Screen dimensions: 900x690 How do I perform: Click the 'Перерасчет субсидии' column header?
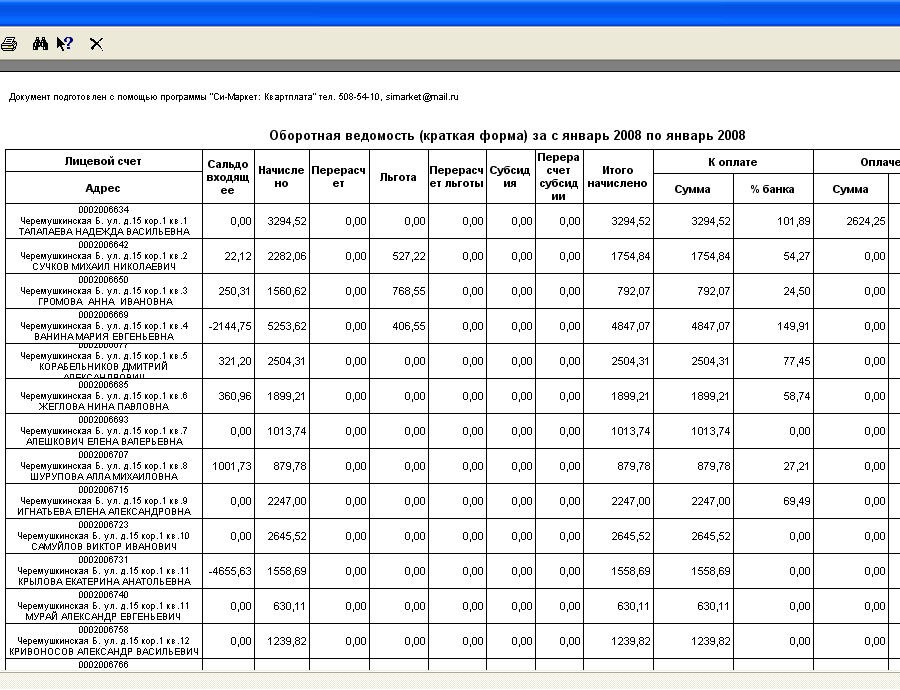559,177
